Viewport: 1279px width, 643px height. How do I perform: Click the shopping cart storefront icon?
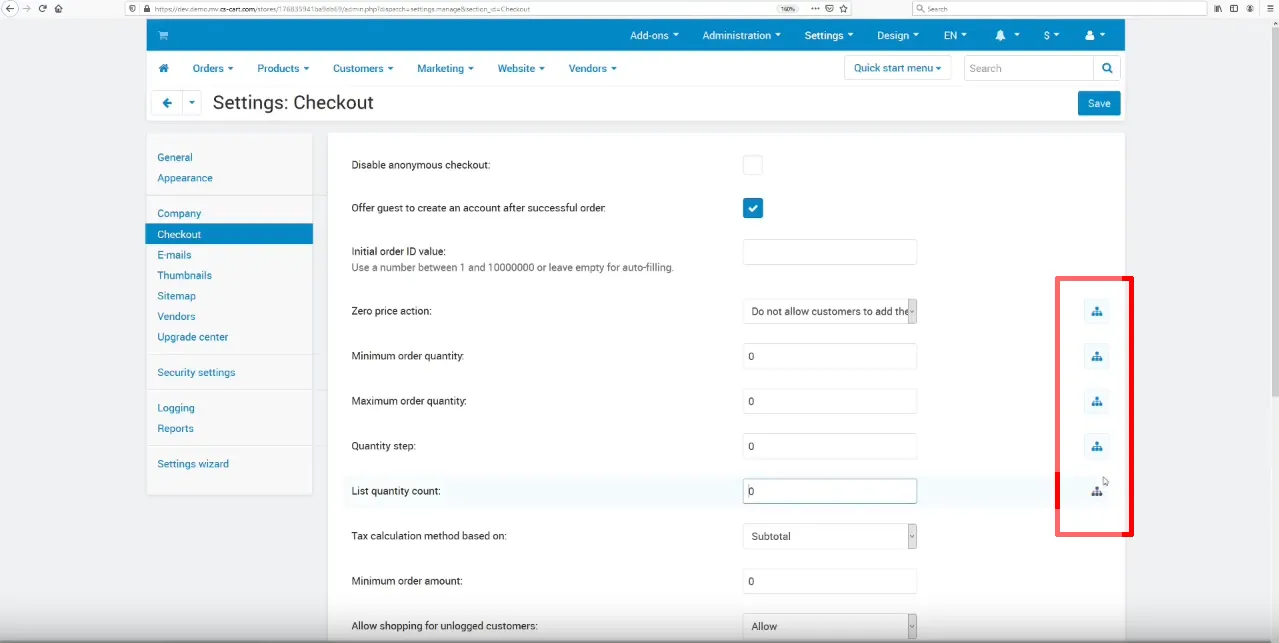pos(163,35)
